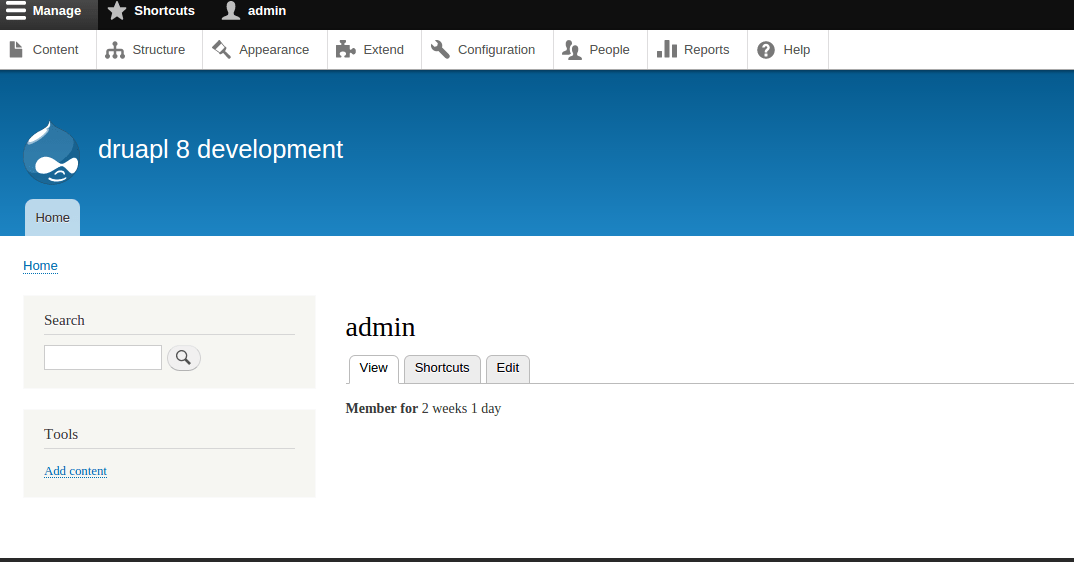The height and width of the screenshot is (562, 1074).
Task: Click the search magnifier button
Action: (x=184, y=358)
